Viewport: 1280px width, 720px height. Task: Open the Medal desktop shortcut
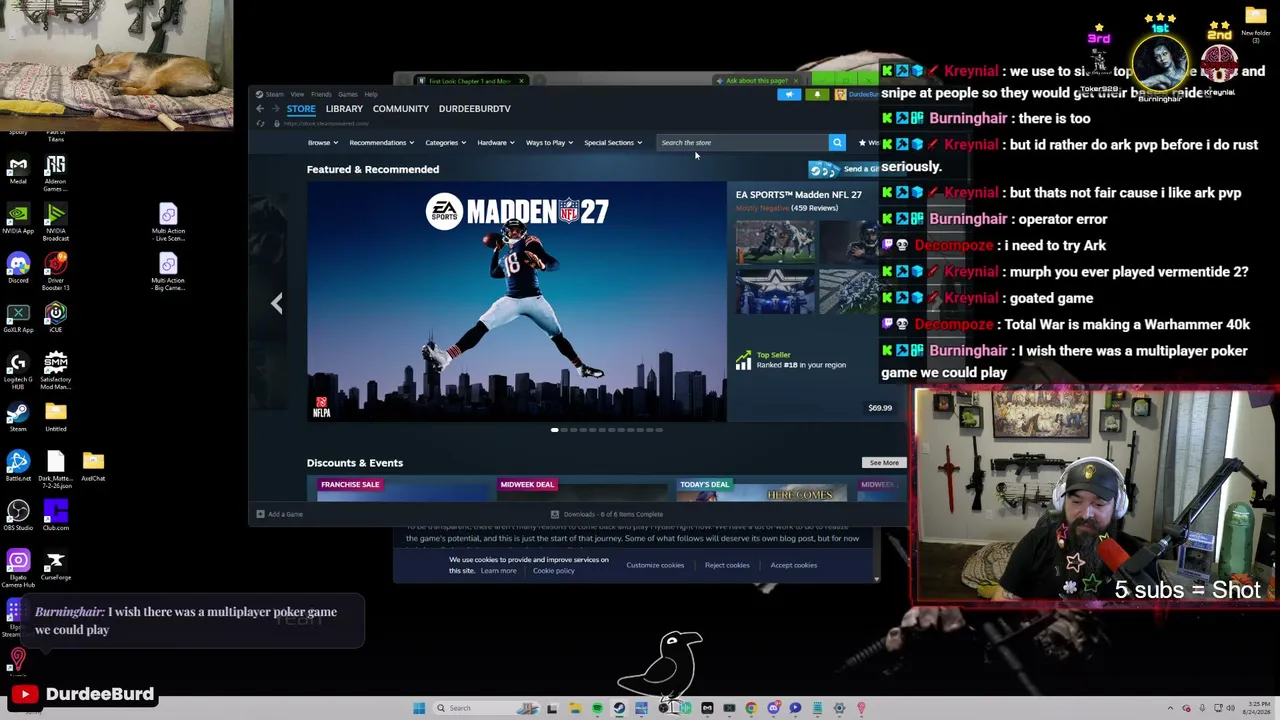tap(18, 169)
